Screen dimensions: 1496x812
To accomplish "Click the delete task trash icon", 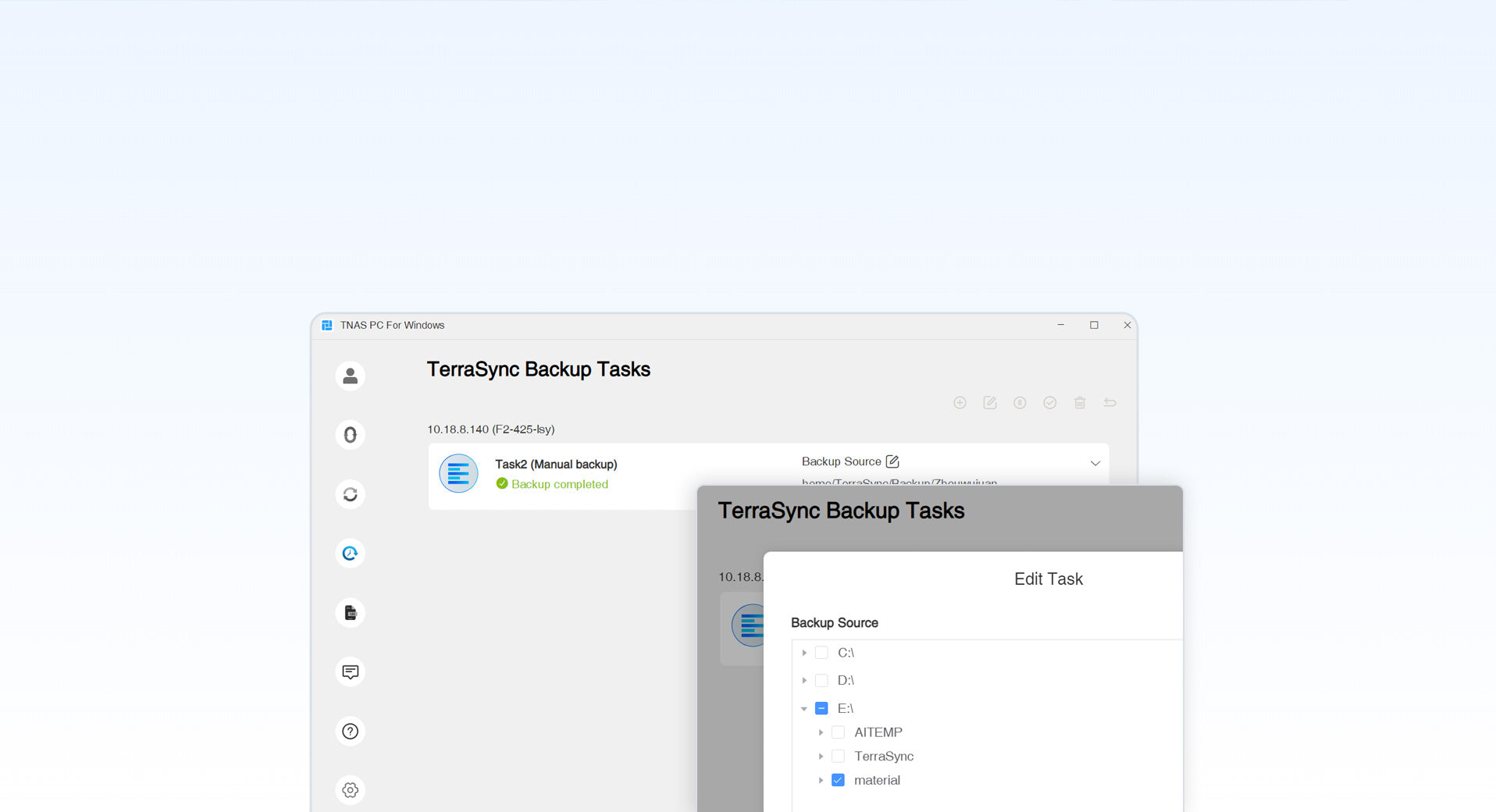I will [x=1080, y=403].
